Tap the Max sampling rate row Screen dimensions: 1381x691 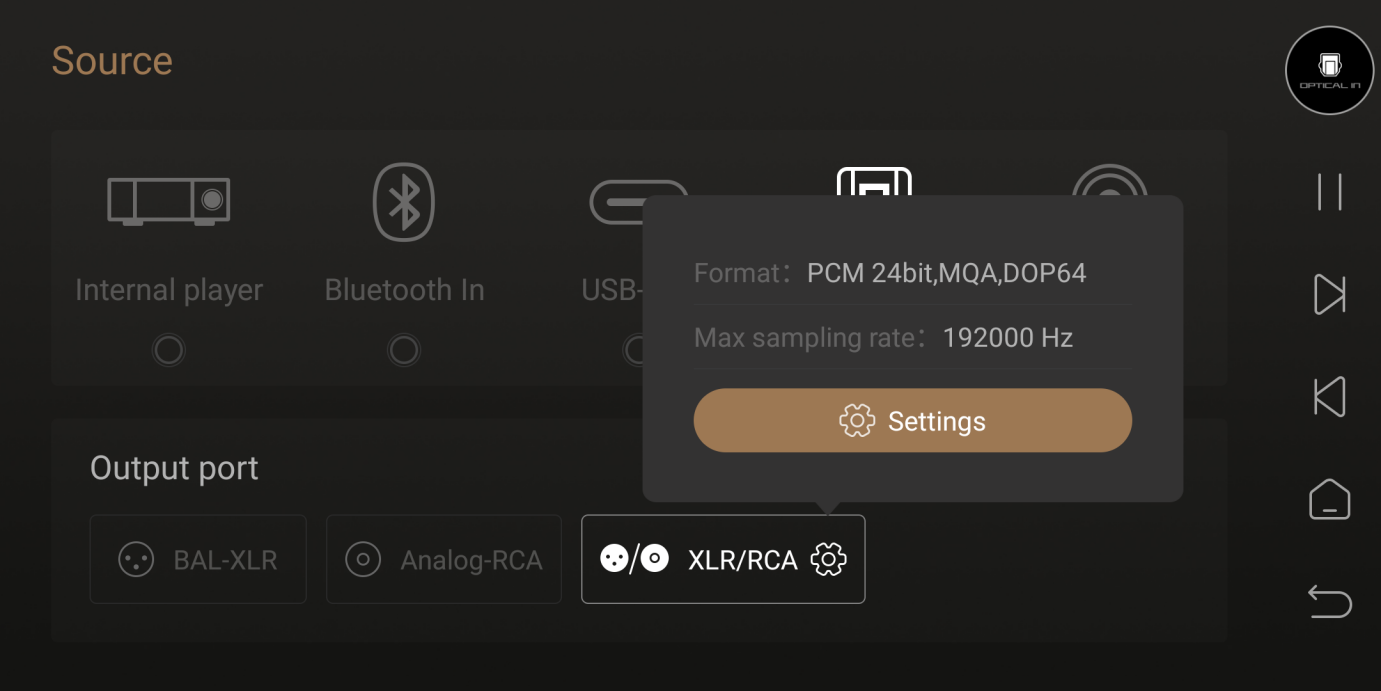click(912, 338)
